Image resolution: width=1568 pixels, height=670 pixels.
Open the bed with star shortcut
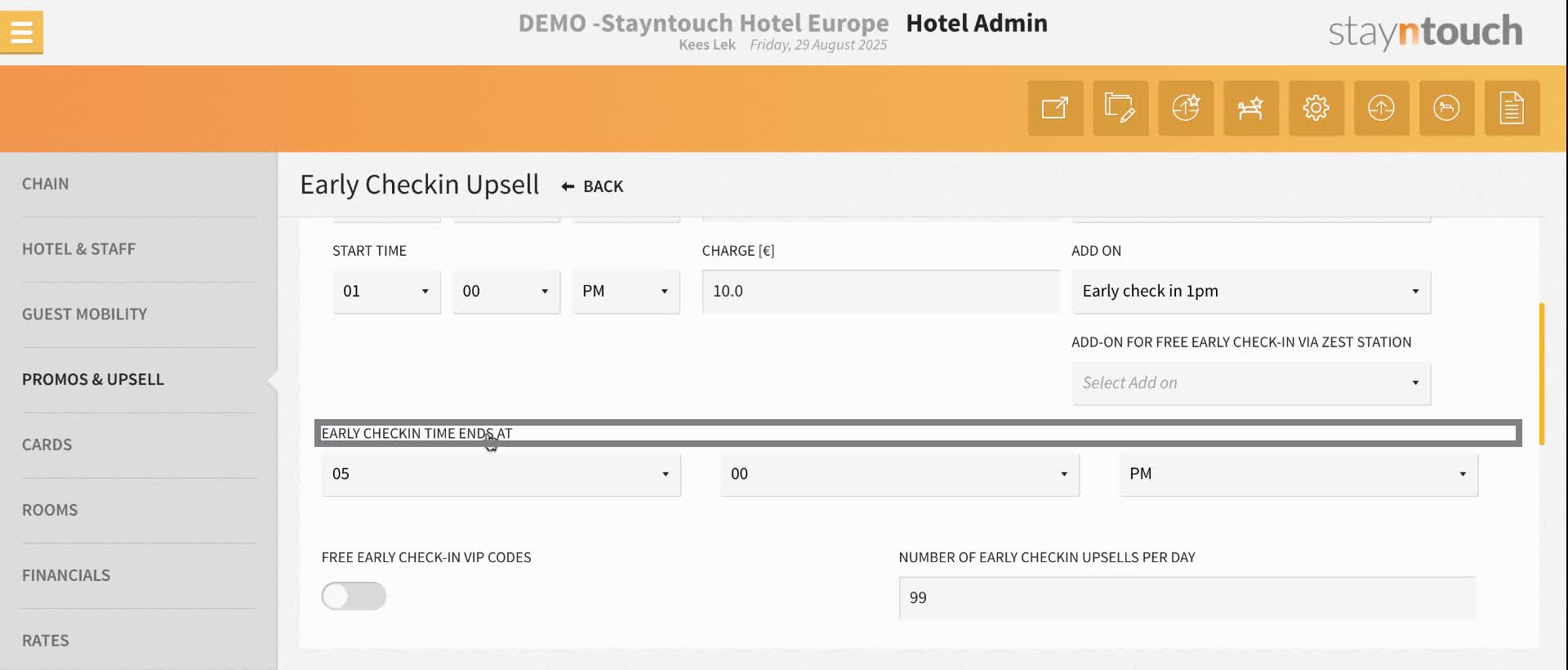coord(1251,108)
